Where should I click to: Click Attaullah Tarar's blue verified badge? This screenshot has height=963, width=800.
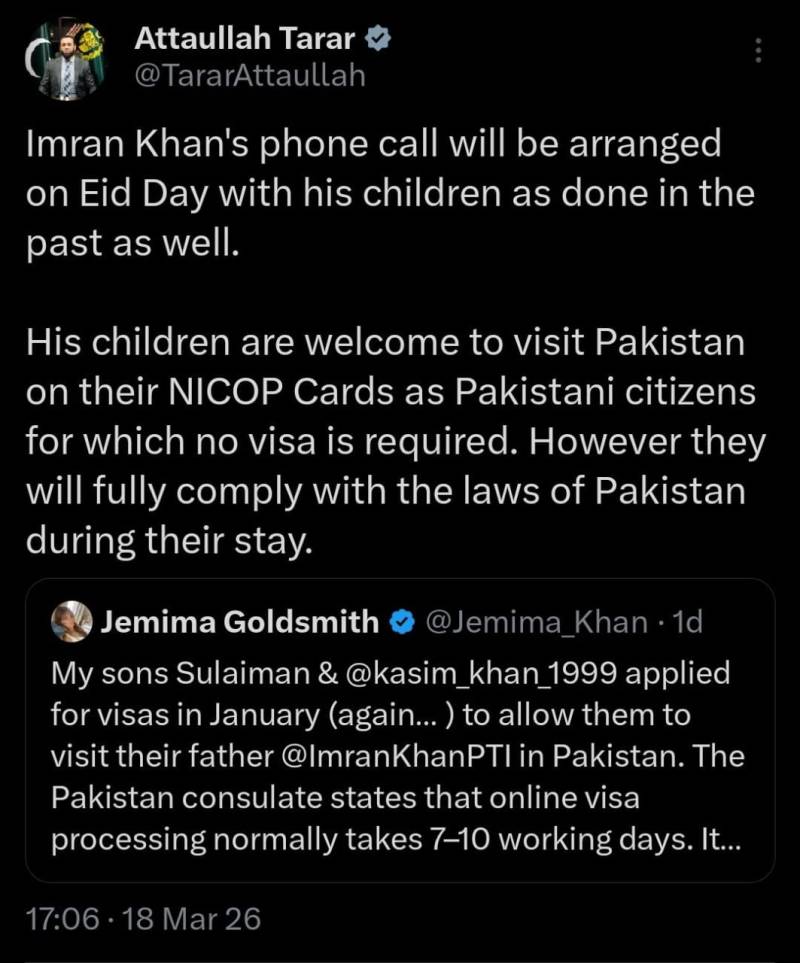(378, 39)
